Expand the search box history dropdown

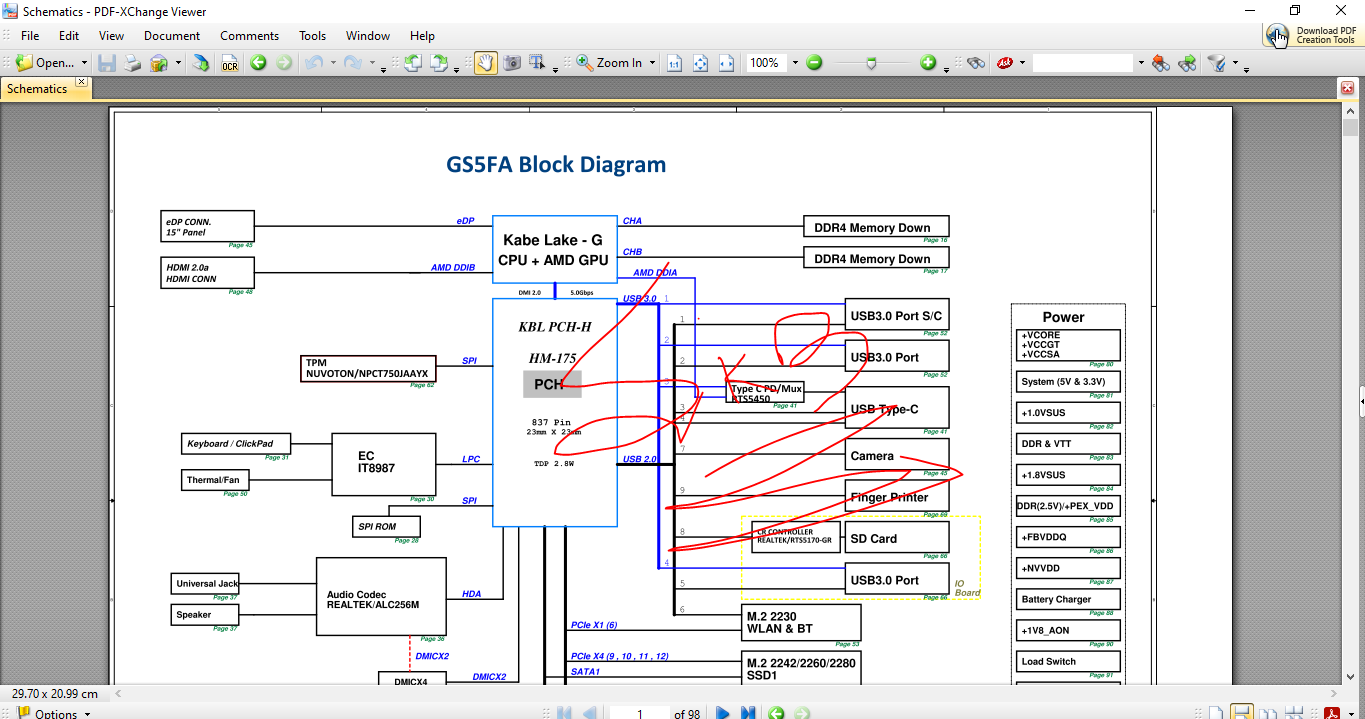1140,62
